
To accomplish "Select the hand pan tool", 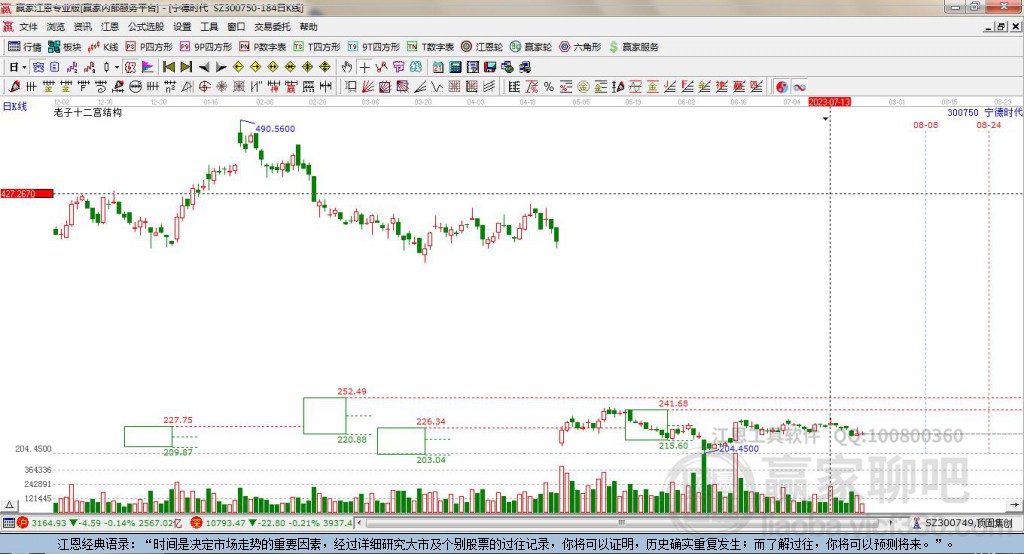I will 347,67.
